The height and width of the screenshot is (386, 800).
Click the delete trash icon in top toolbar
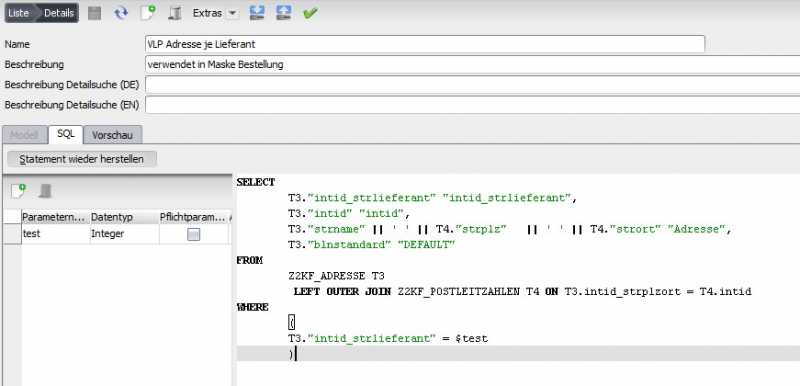pos(175,13)
